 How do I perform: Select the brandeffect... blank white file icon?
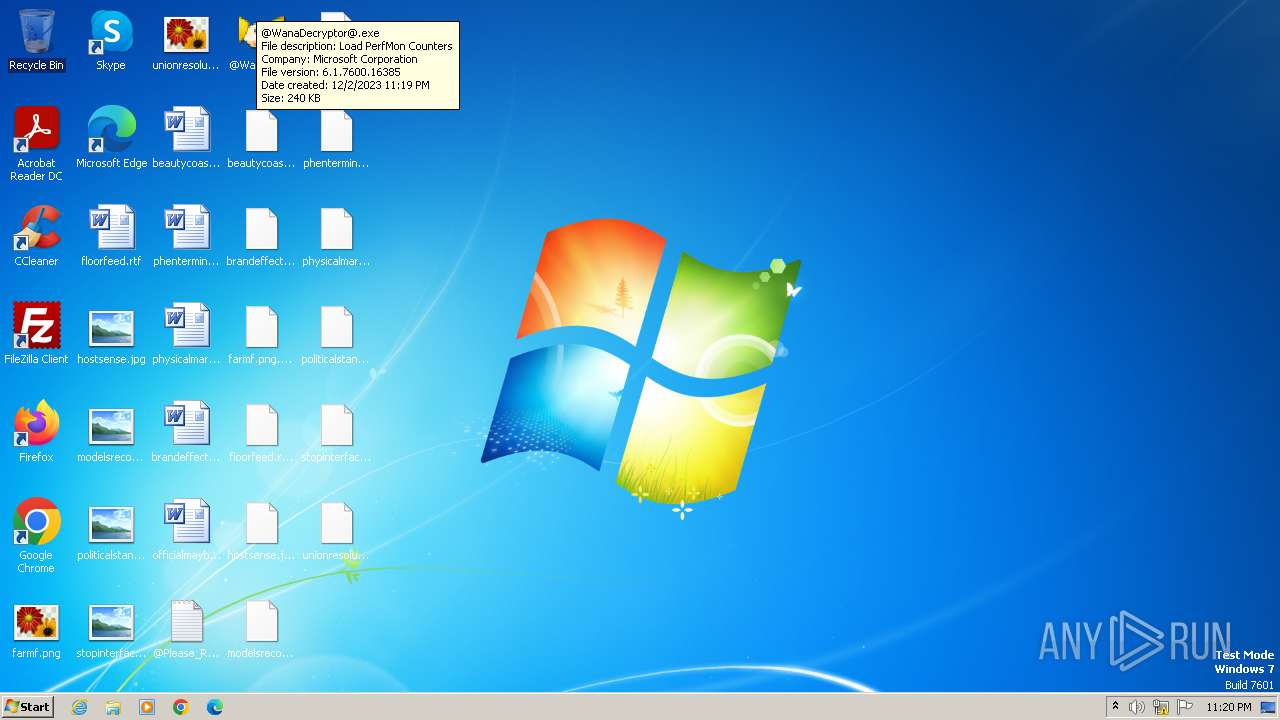pos(261,235)
